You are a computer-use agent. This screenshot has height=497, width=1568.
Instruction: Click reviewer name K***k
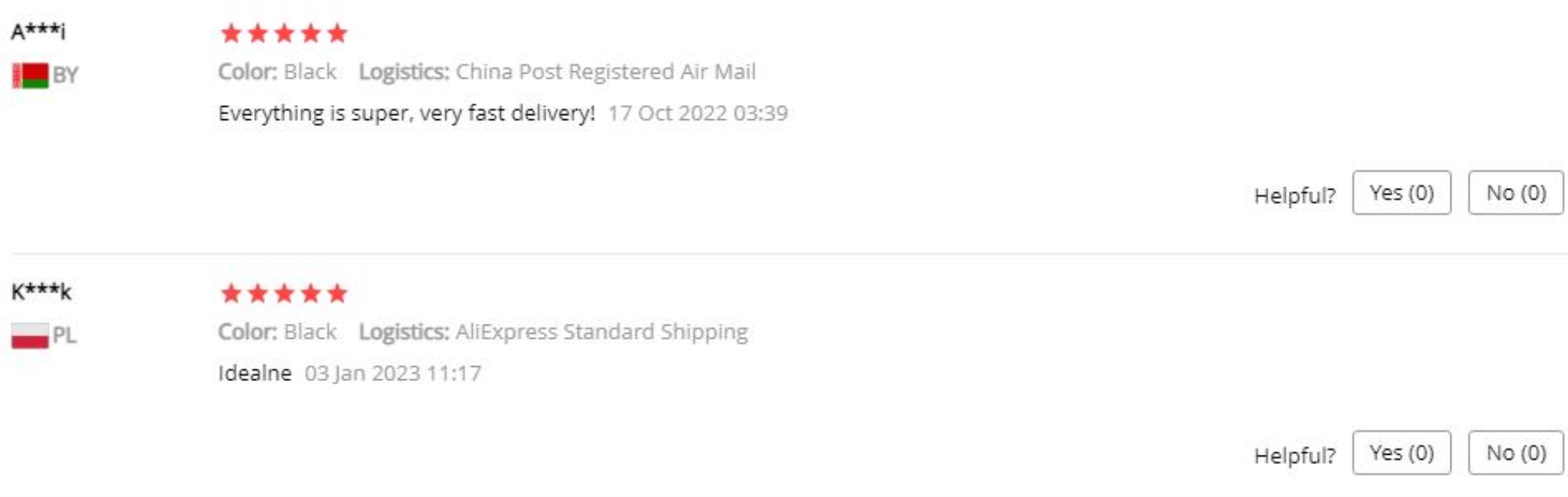41,292
